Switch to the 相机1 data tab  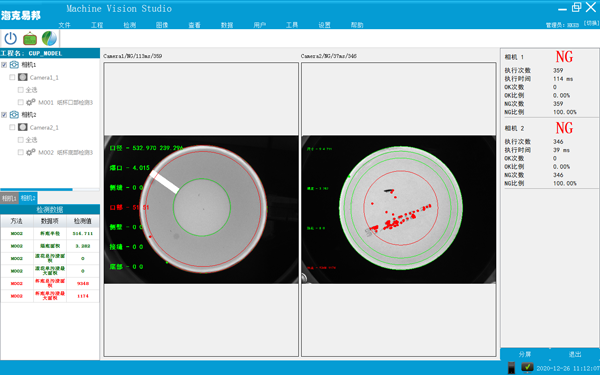(x=9, y=198)
